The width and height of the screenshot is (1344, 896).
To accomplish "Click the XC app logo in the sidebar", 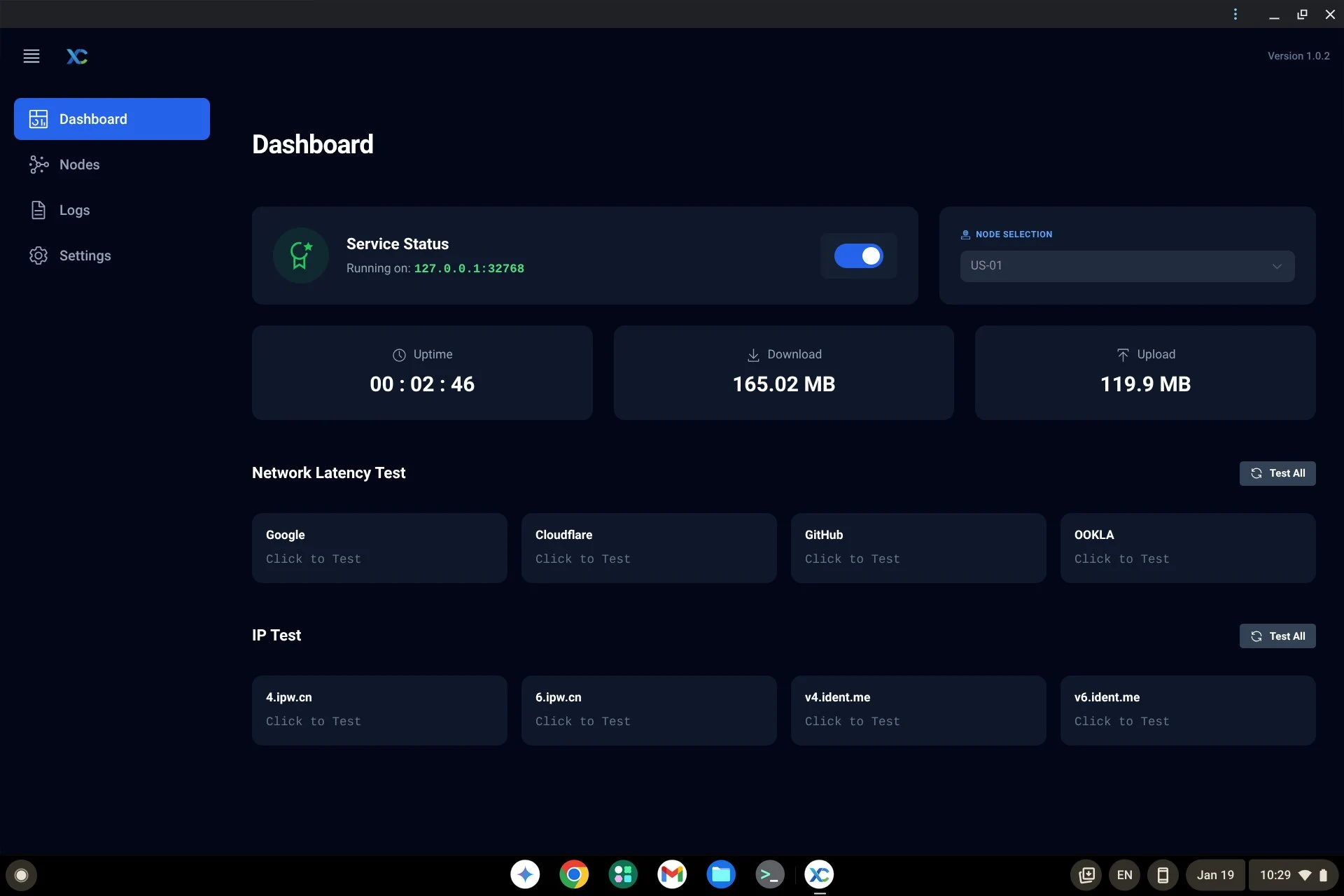I will click(x=77, y=56).
